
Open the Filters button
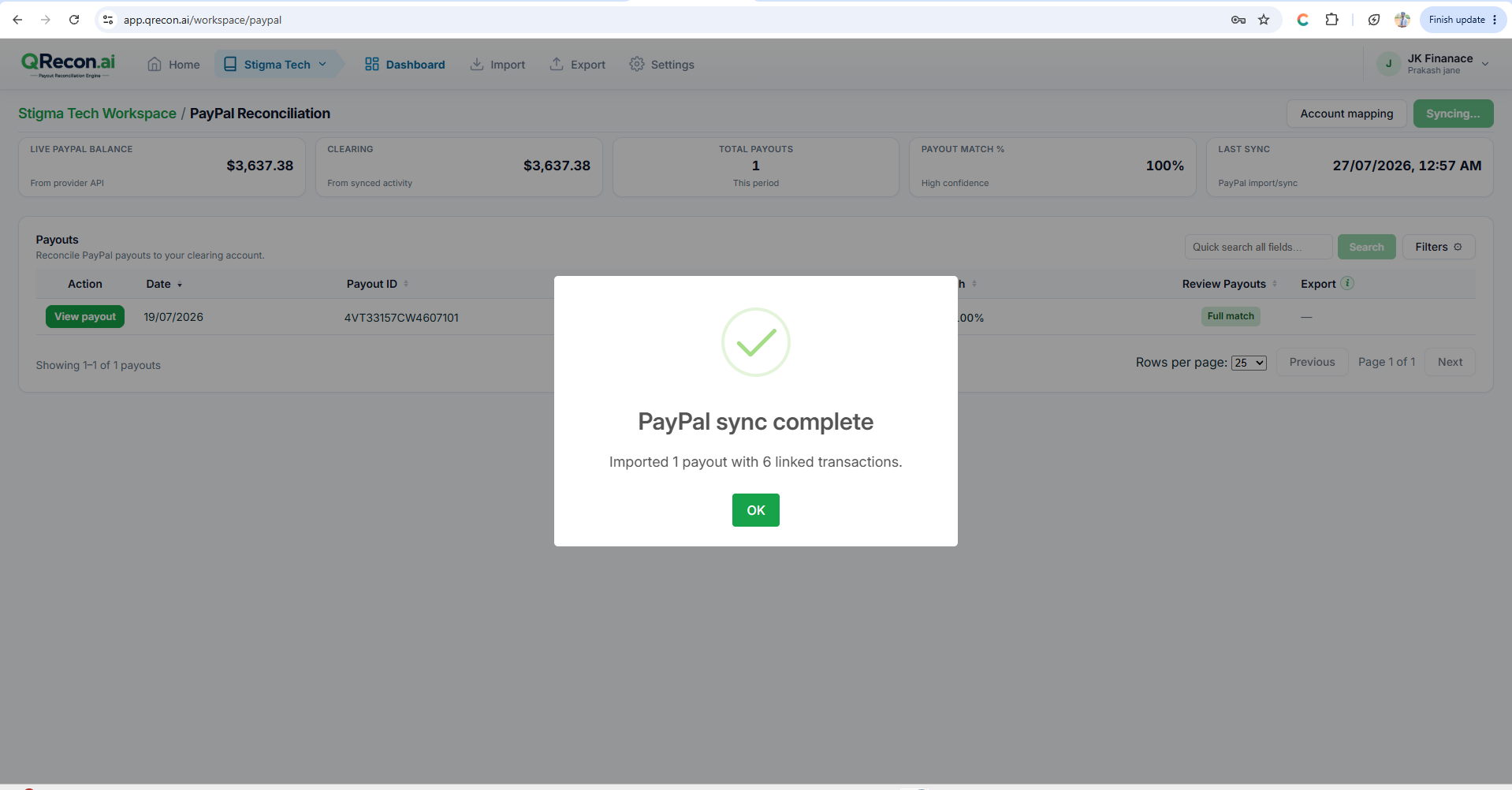point(1439,247)
